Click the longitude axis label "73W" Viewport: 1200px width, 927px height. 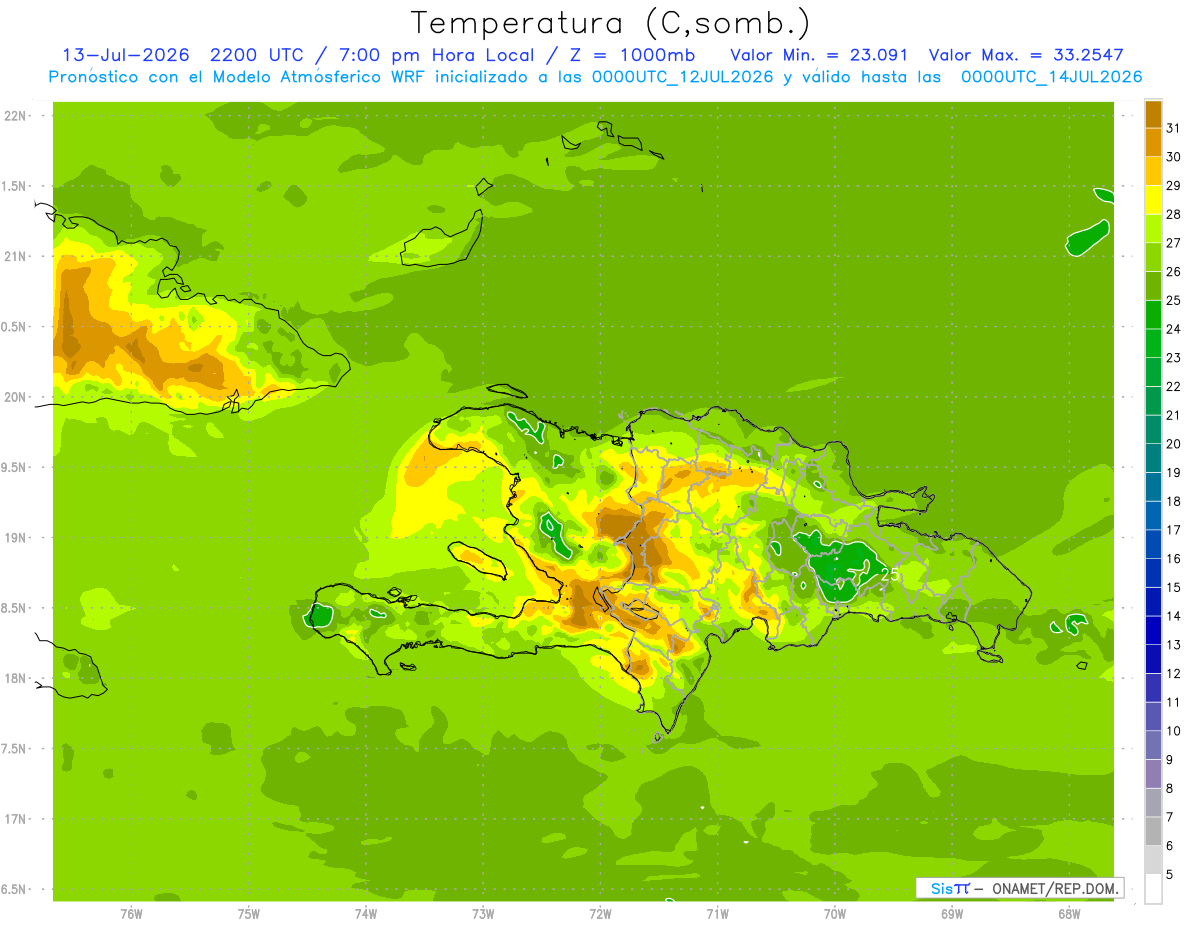coord(483,913)
